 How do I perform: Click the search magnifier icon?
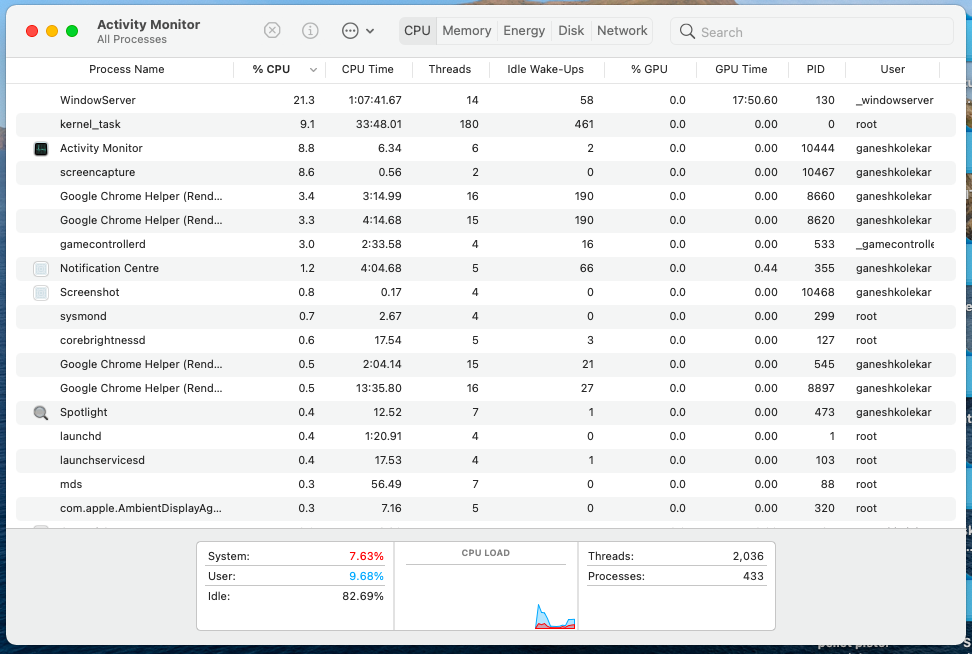(687, 32)
